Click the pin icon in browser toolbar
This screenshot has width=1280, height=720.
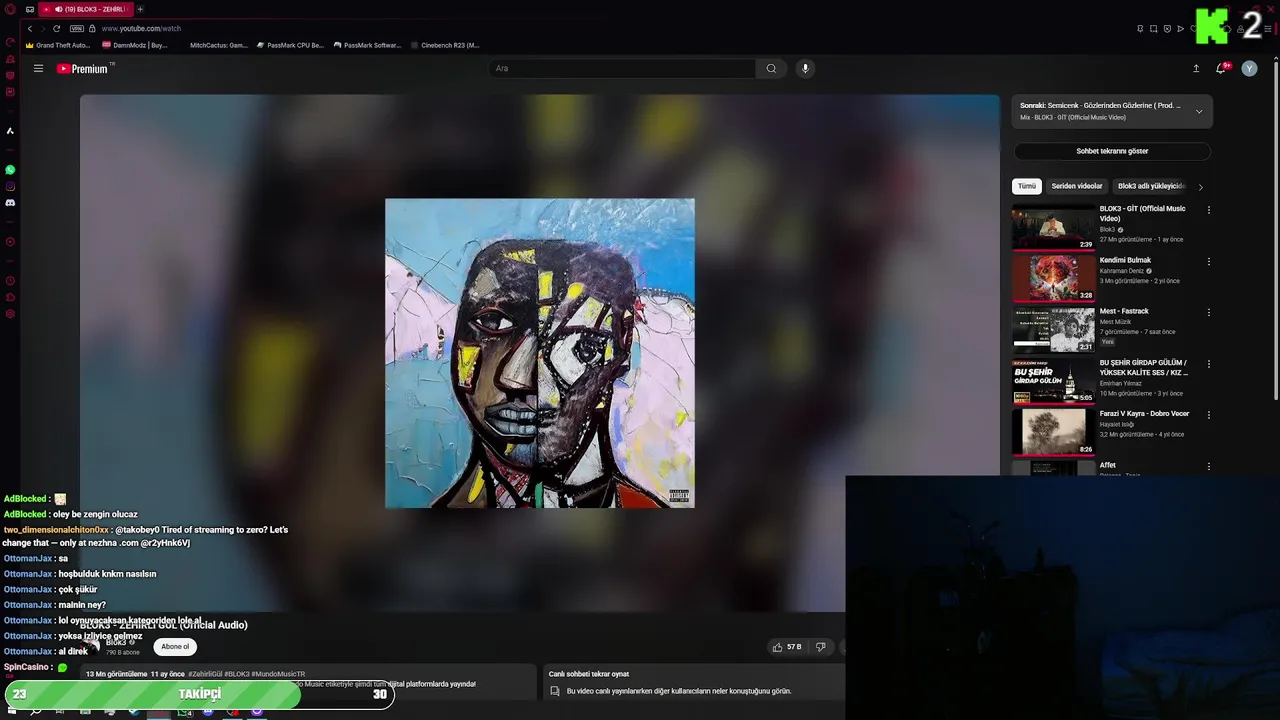(x=1140, y=28)
